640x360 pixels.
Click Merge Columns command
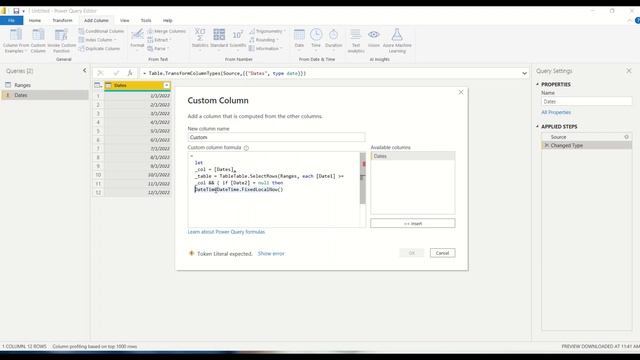(x=167, y=31)
